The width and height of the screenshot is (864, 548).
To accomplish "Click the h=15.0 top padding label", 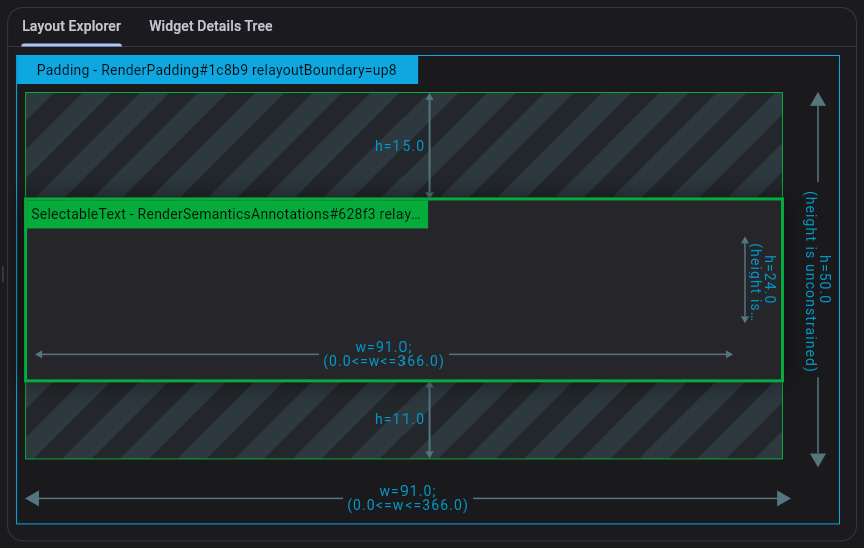I will coord(399,146).
